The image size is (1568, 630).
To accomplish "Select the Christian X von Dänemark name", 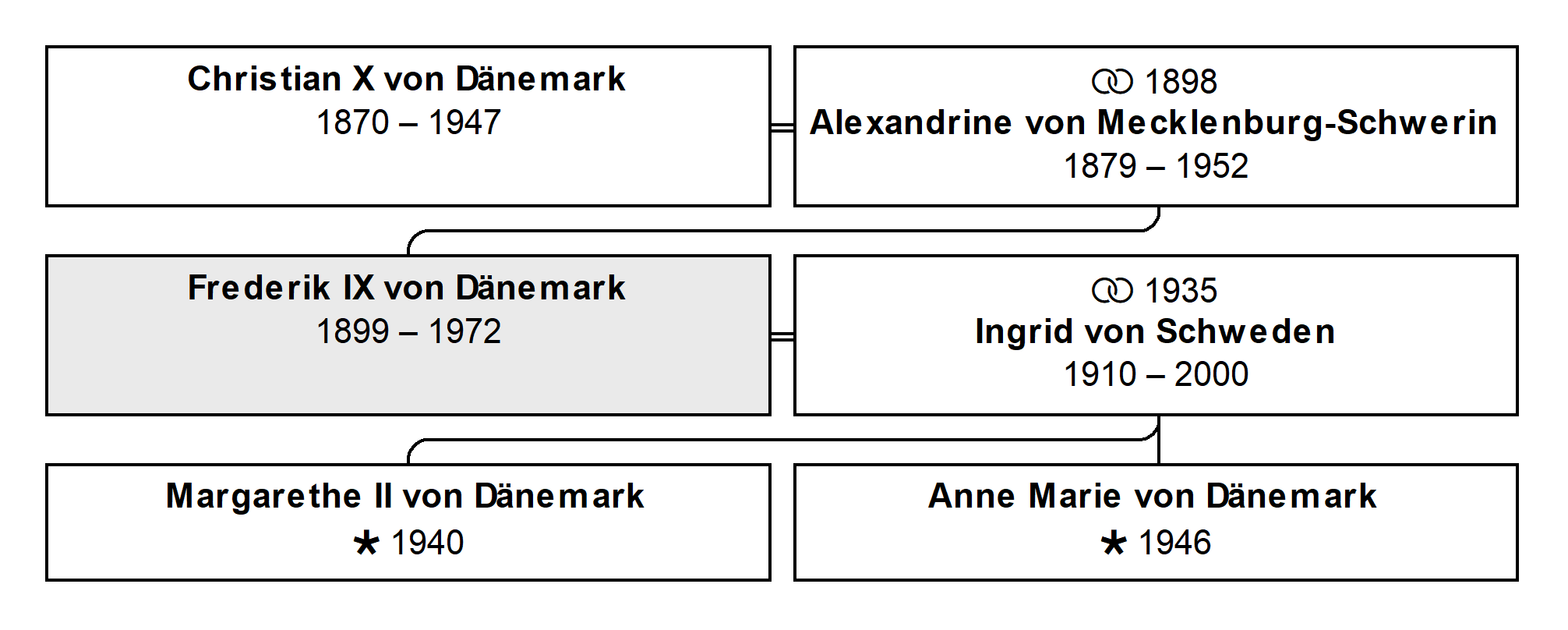I will (407, 79).
